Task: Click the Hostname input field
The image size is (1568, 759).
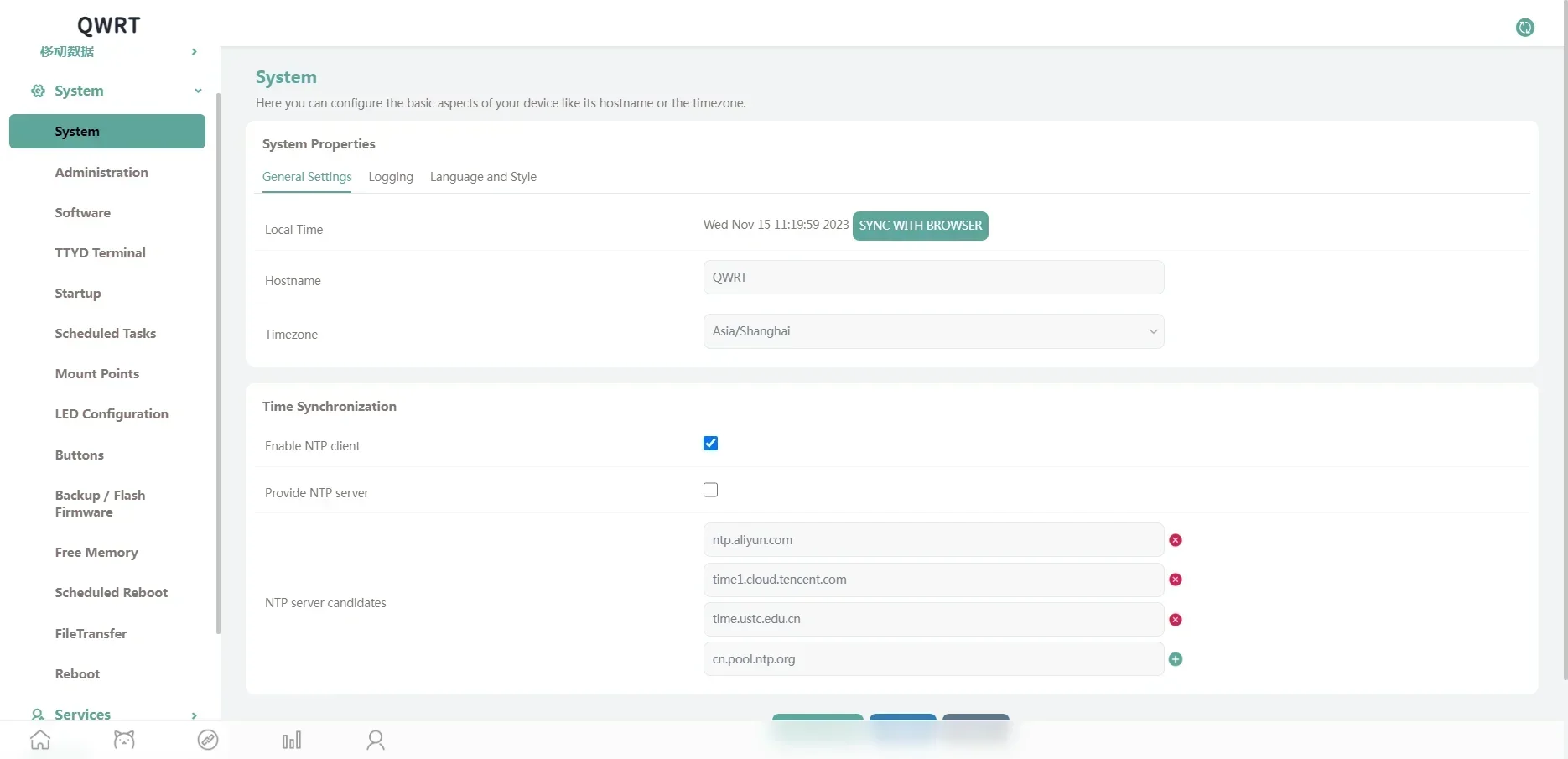Action: tap(933, 278)
